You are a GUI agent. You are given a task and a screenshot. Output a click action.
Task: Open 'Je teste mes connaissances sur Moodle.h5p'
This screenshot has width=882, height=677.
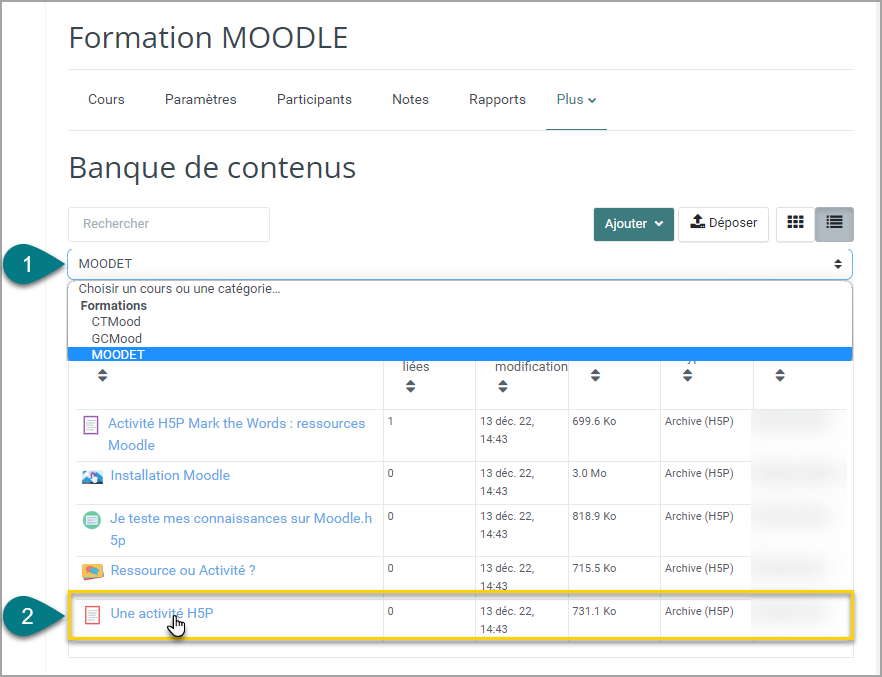241,529
